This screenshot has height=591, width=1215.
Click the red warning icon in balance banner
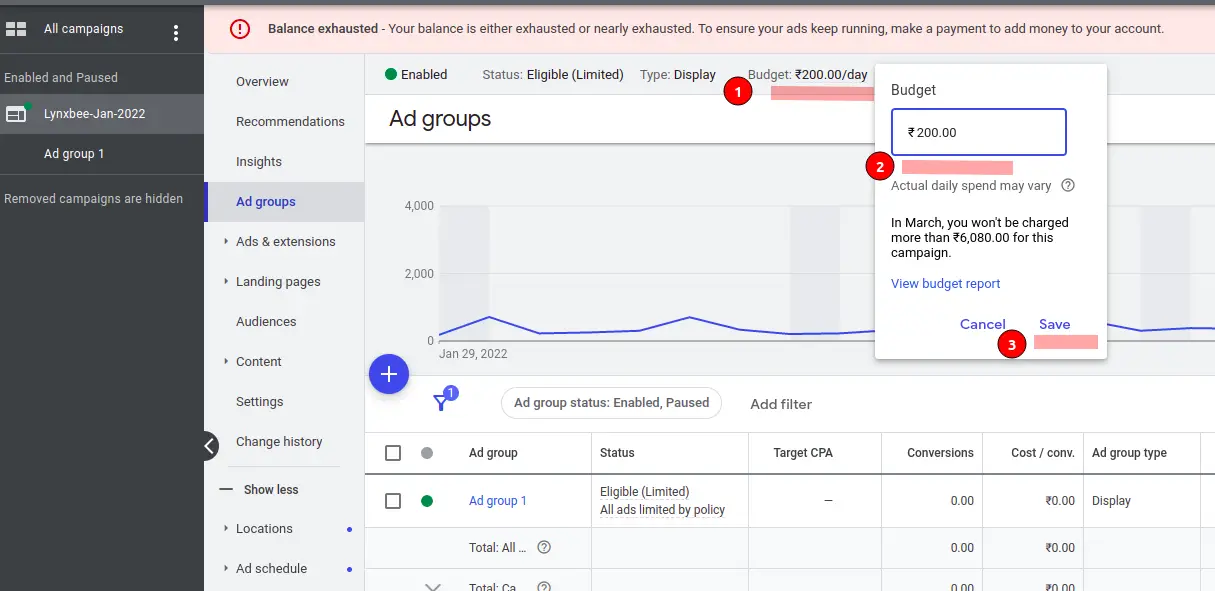[x=240, y=29]
